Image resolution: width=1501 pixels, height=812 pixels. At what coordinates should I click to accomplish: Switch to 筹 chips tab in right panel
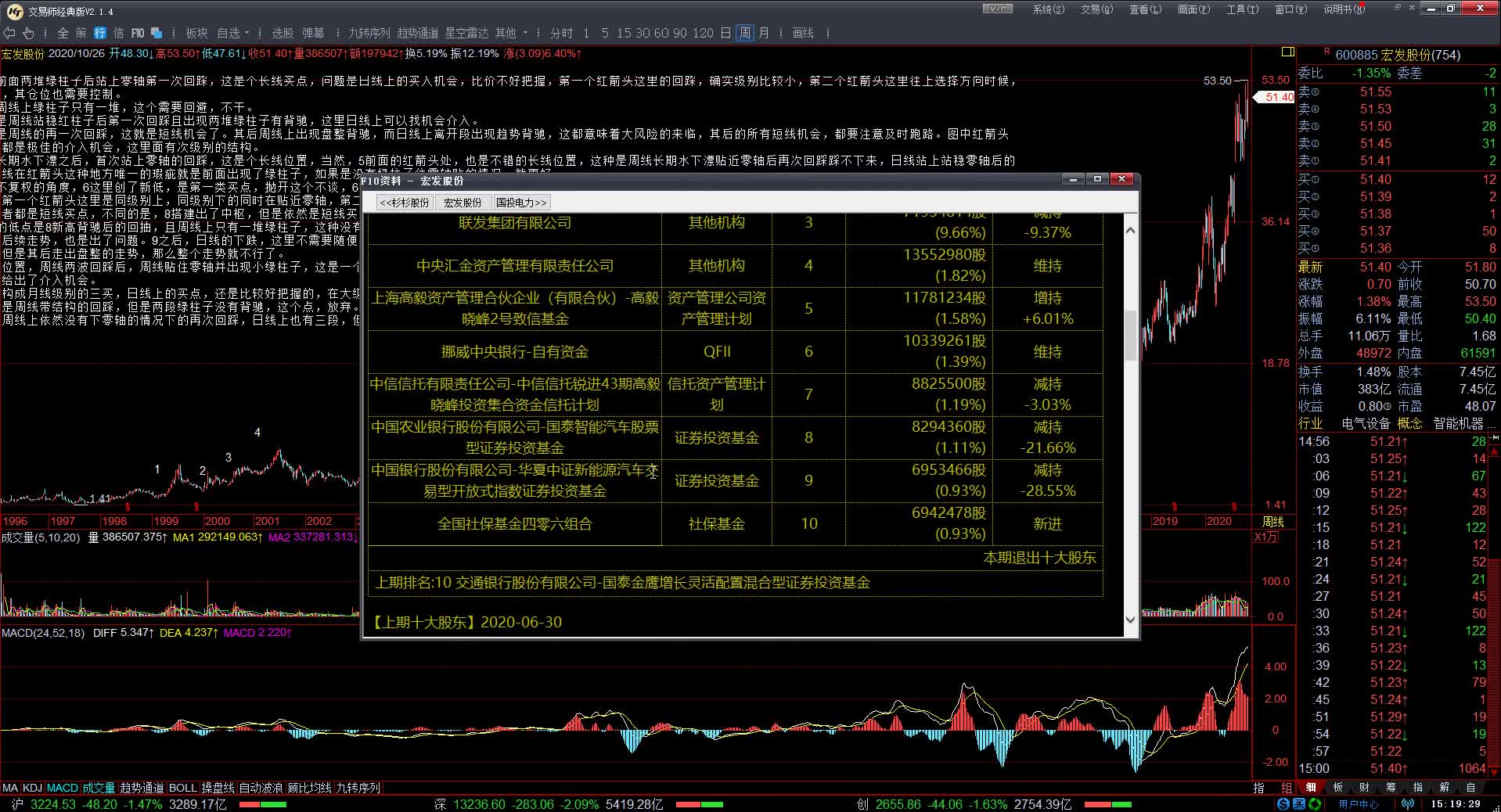tap(1391, 787)
